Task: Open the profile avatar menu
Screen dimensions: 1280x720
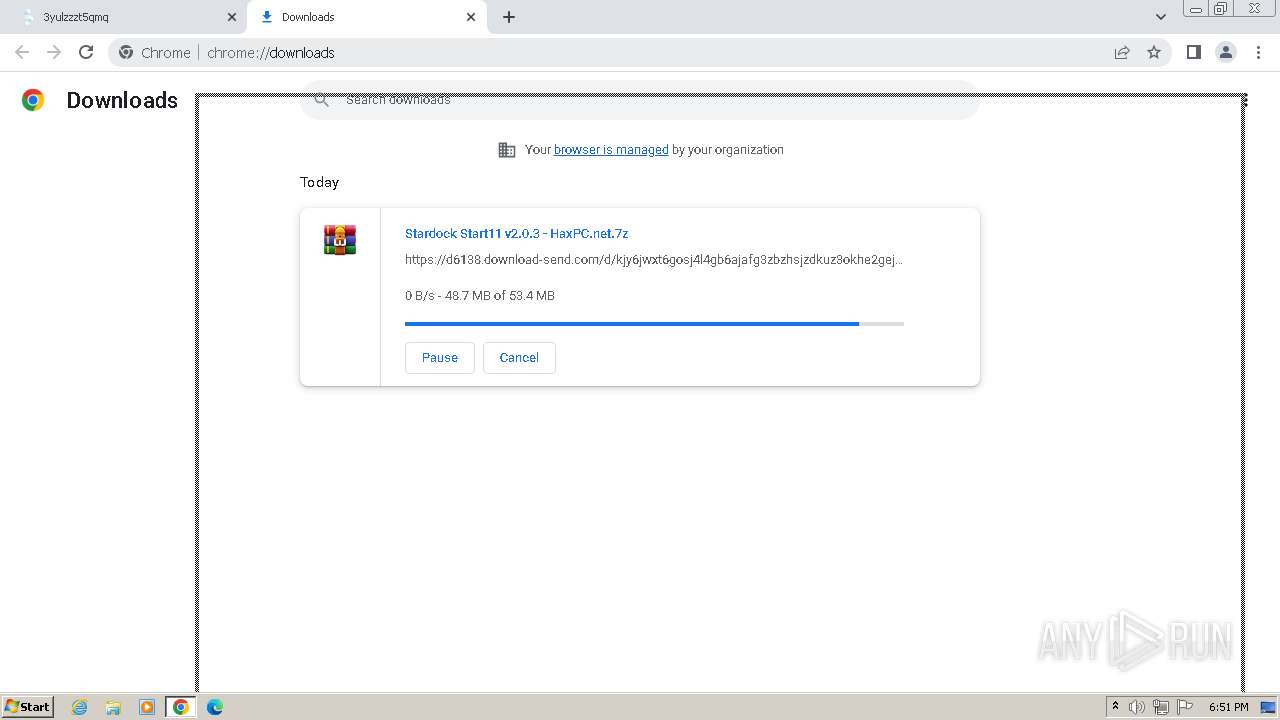Action: [x=1225, y=52]
